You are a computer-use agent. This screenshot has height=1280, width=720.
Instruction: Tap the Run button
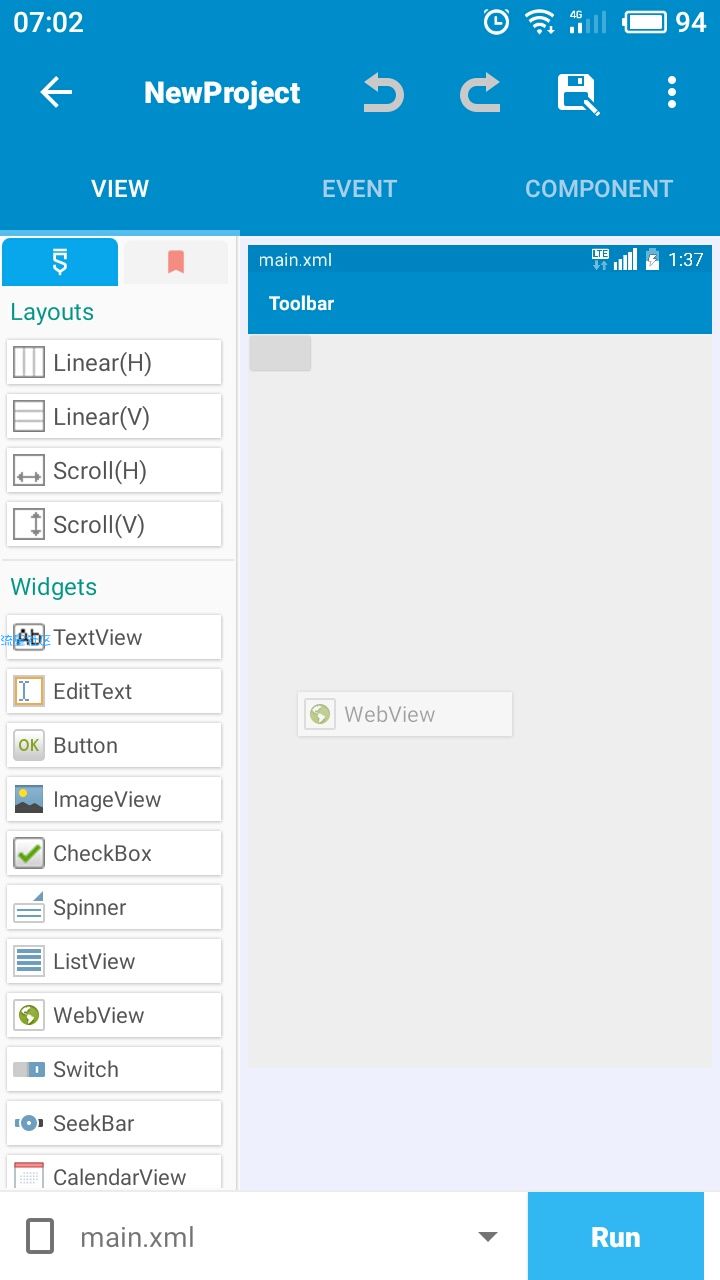tap(615, 1237)
